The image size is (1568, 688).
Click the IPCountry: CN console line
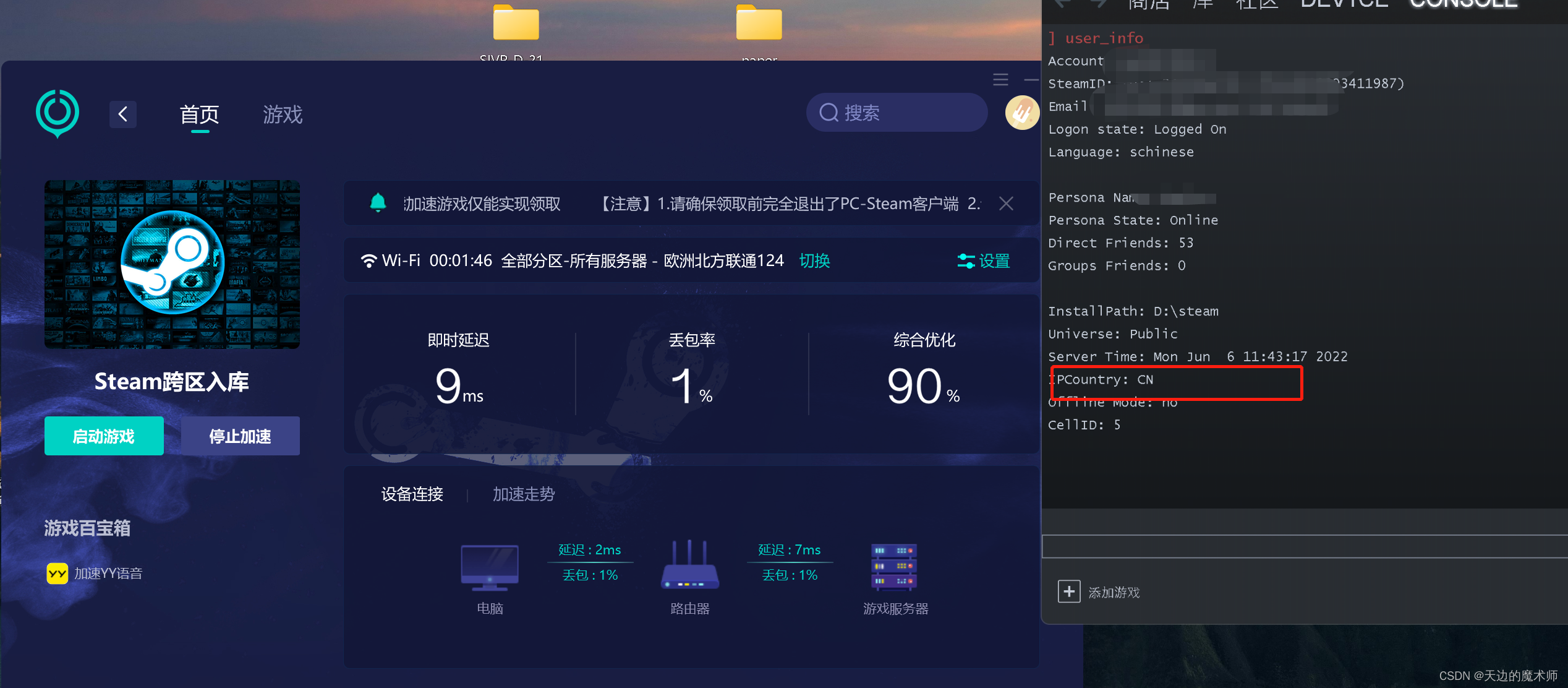1101,379
